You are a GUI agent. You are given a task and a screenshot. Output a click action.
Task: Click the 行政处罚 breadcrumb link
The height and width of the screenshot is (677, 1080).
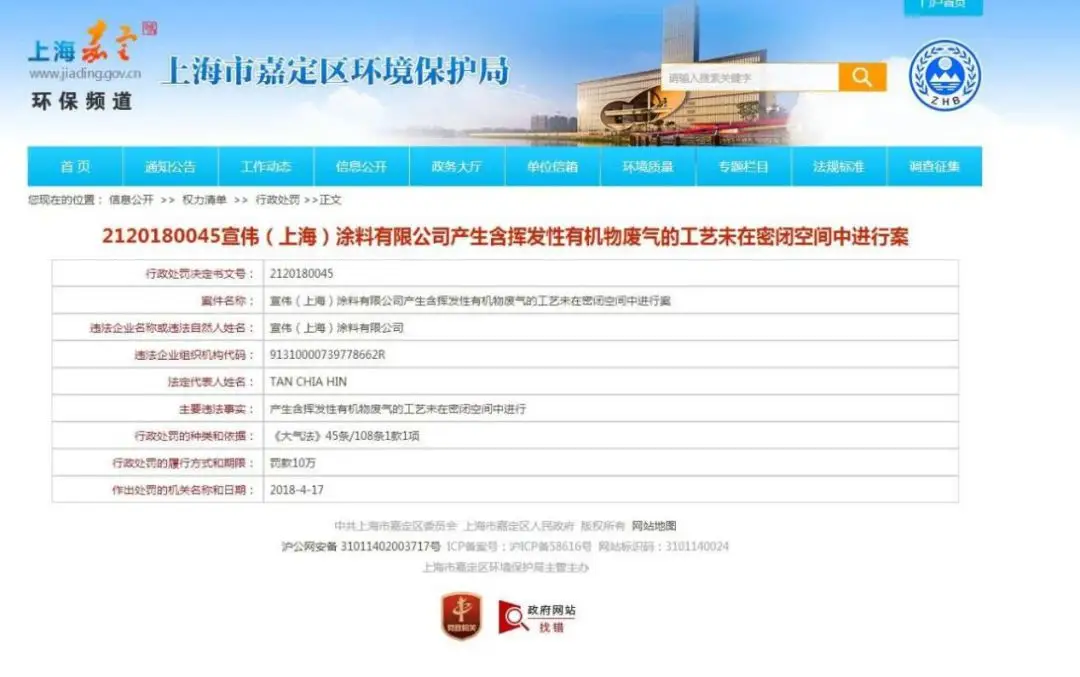click(278, 200)
